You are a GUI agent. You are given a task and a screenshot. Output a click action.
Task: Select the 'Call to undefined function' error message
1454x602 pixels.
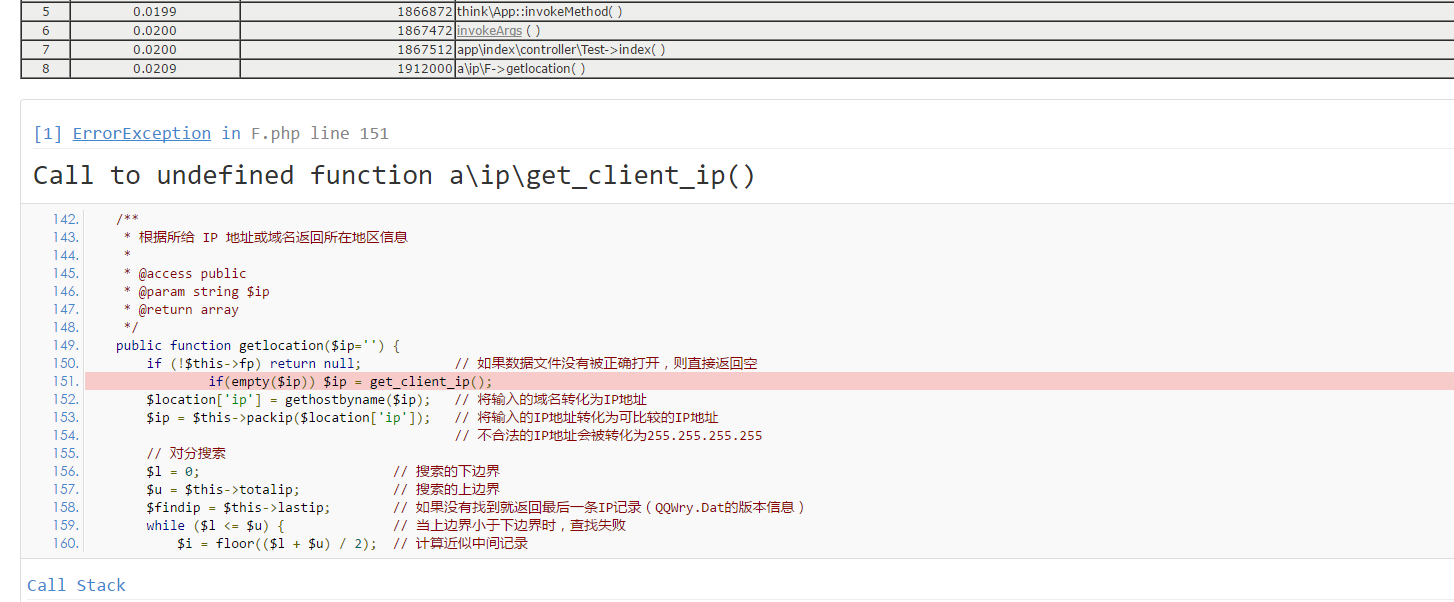[394, 176]
